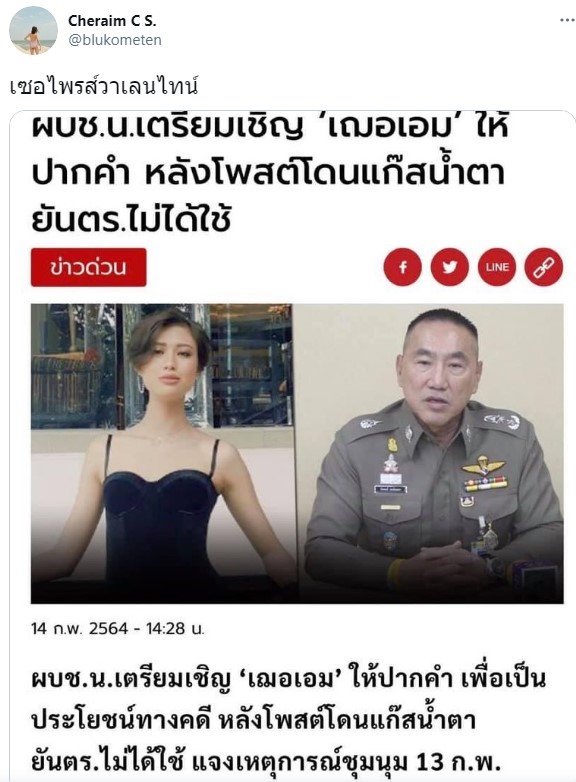Viewport: 576px width, 782px height.
Task: Click the date stamp 14 ก.พ. 2564
Action: [x=79, y=628]
